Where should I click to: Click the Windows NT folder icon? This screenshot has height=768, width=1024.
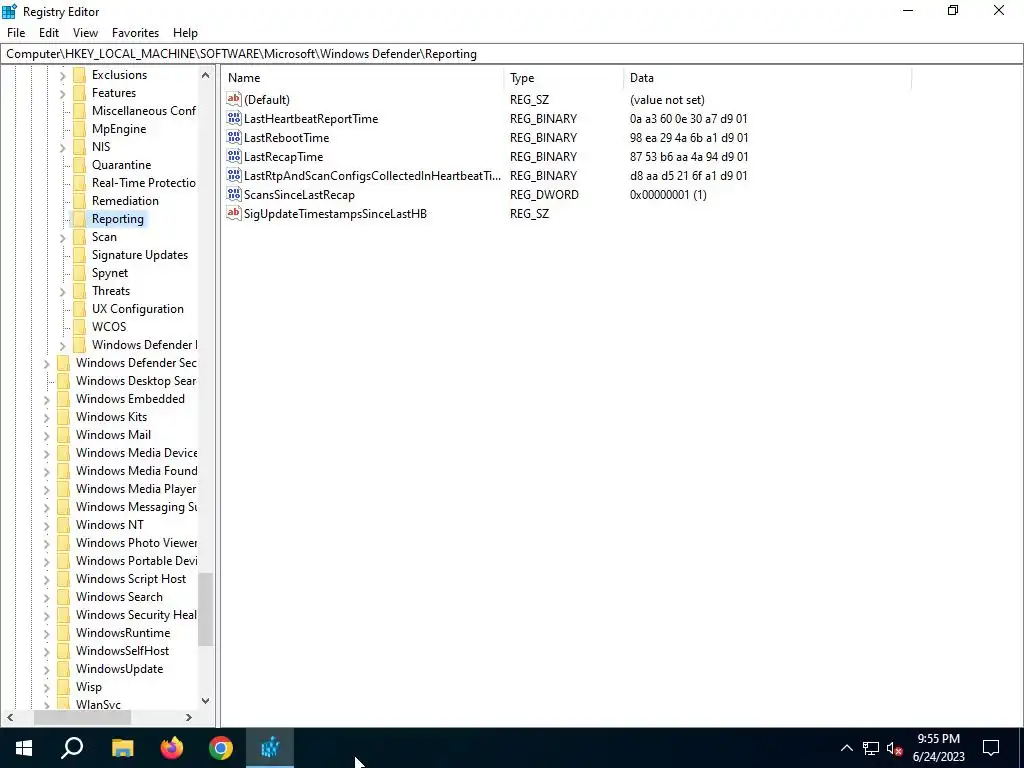click(63, 525)
